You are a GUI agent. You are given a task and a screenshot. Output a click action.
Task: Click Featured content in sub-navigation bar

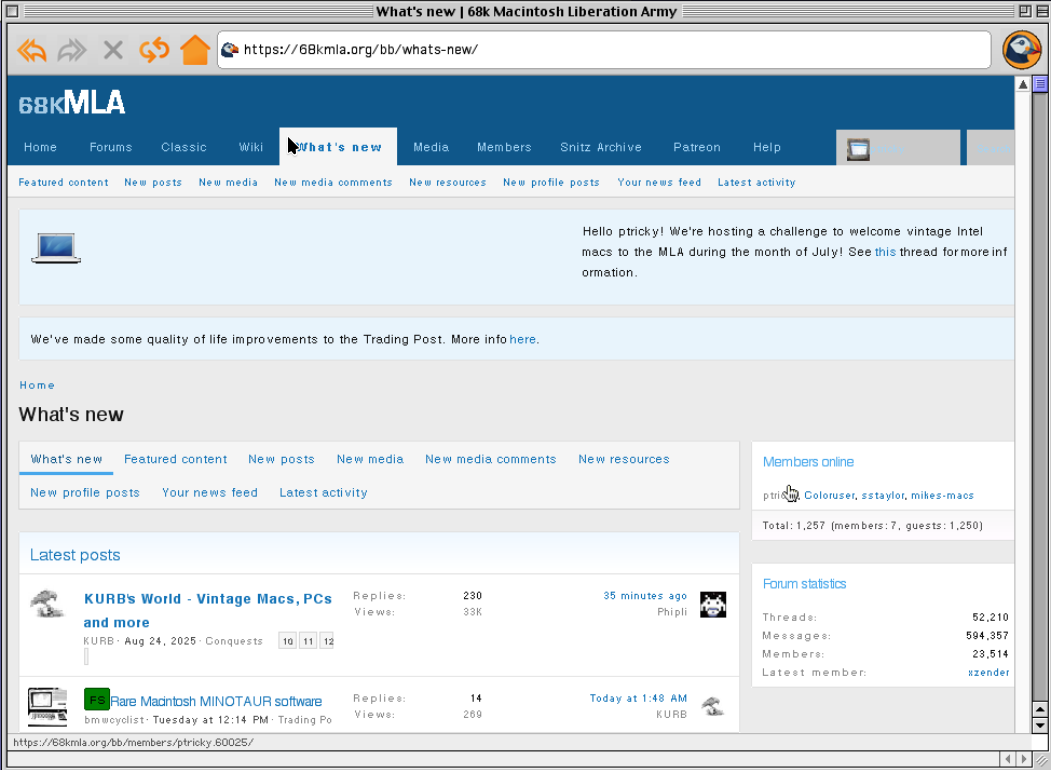[63, 182]
